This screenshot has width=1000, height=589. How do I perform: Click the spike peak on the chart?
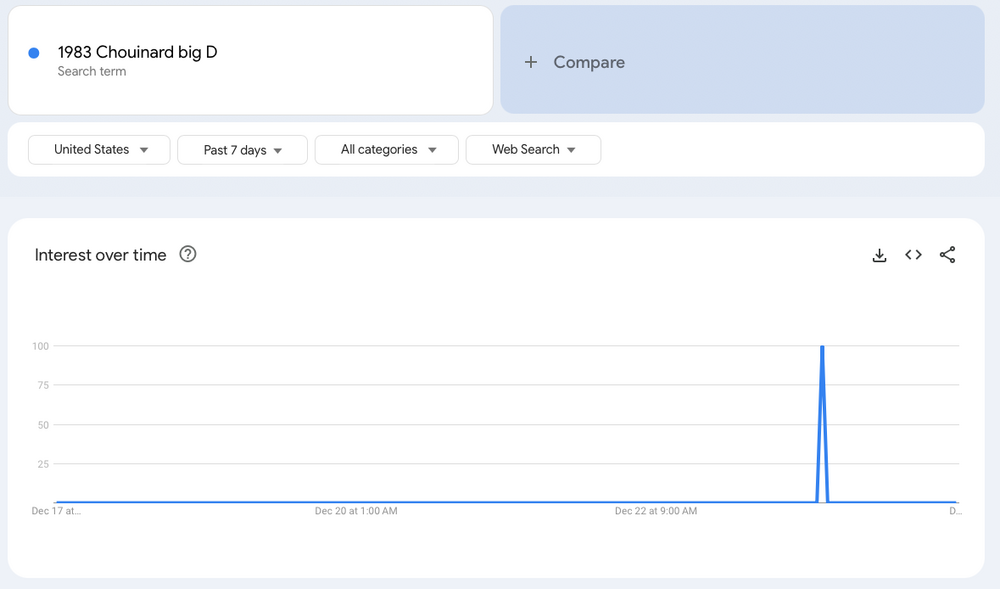822,347
